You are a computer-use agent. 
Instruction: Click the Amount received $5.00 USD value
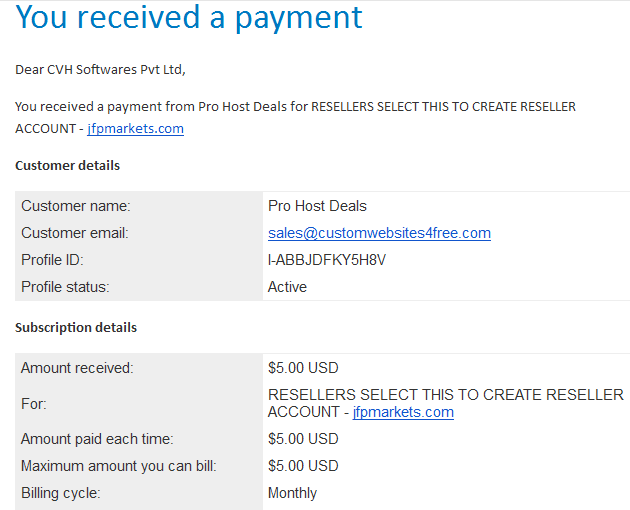[x=303, y=368]
